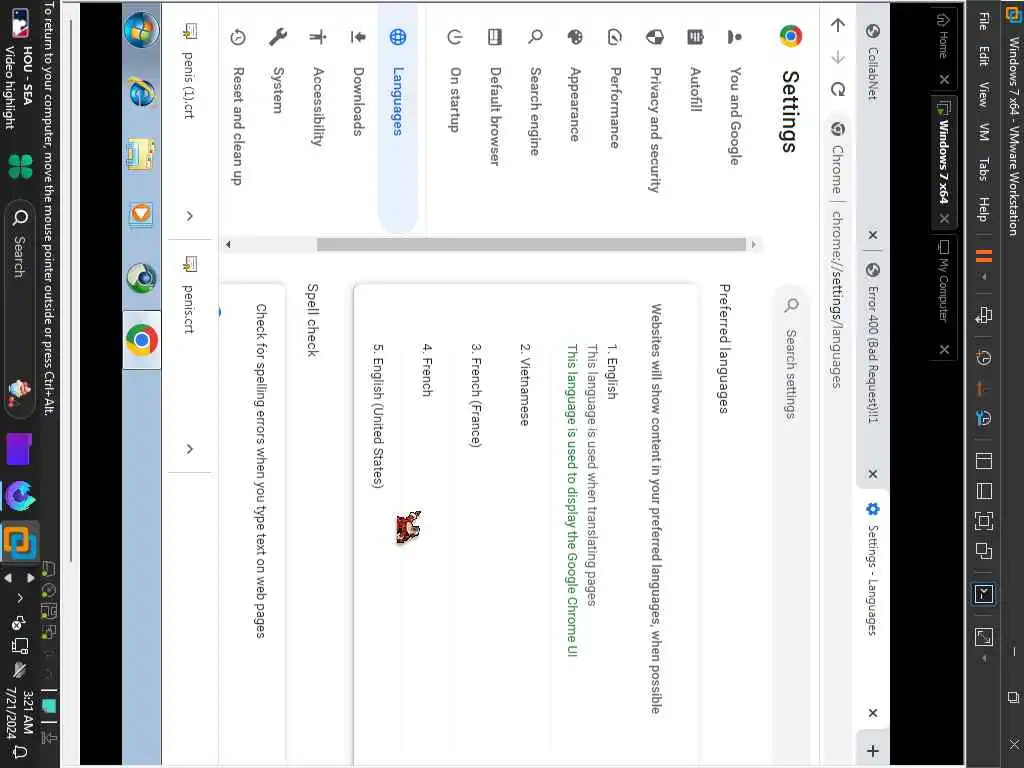Open the VM menu
The image size is (1024, 768).
click(983, 132)
